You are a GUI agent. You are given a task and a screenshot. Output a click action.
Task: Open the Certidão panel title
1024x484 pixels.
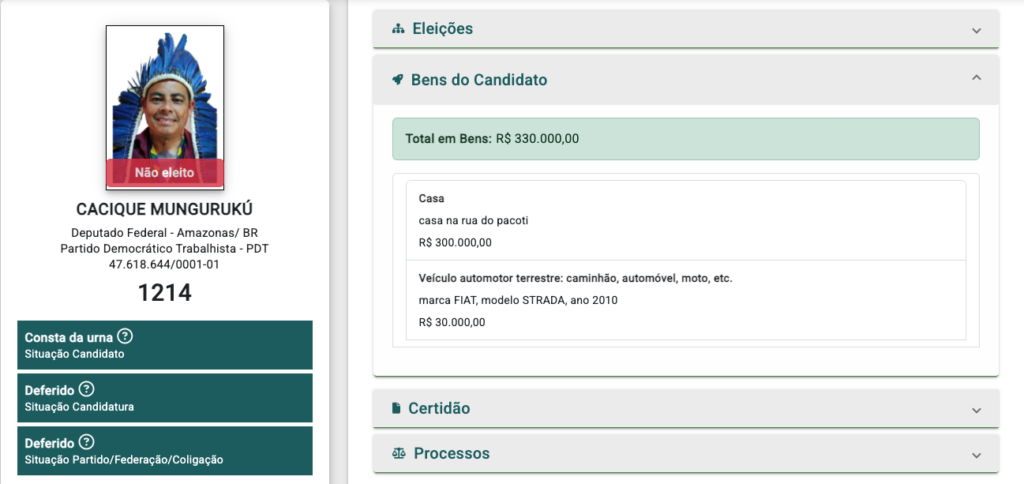[x=439, y=408]
